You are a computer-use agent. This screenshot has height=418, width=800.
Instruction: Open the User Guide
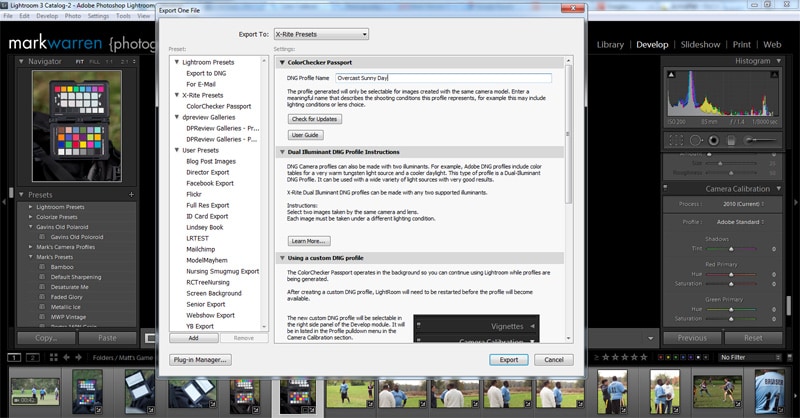click(305, 135)
